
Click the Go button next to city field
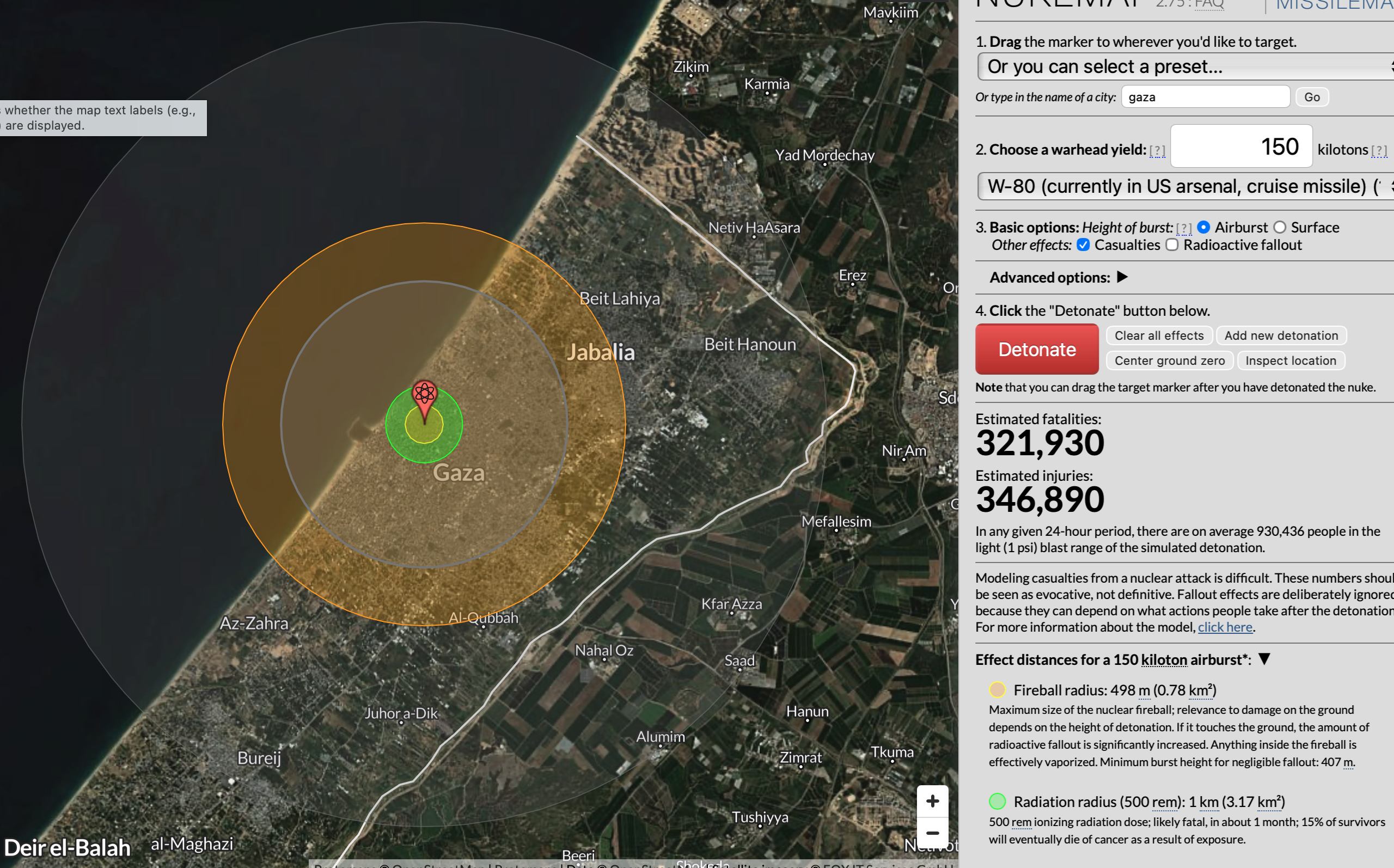coord(1312,97)
